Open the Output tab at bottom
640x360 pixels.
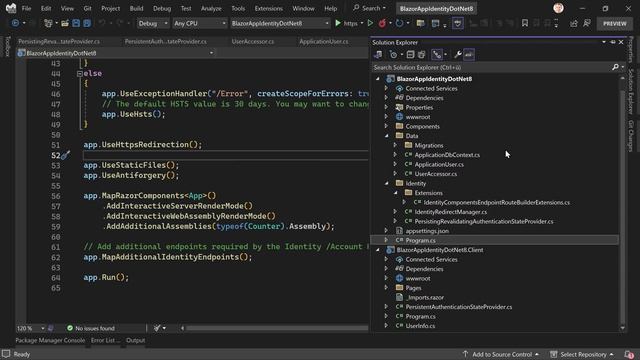tap(136, 340)
